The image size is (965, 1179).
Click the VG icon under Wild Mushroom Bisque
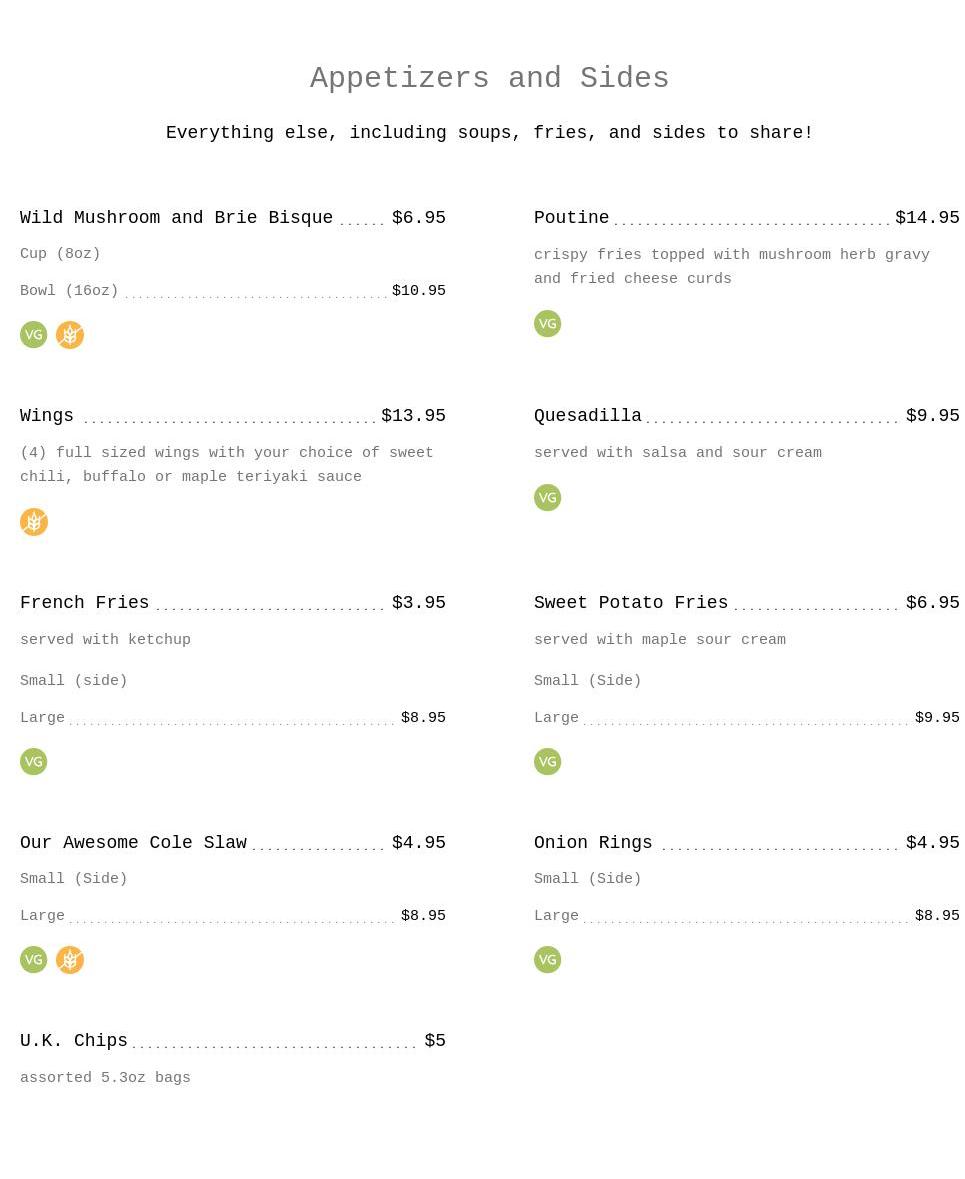(x=33, y=335)
